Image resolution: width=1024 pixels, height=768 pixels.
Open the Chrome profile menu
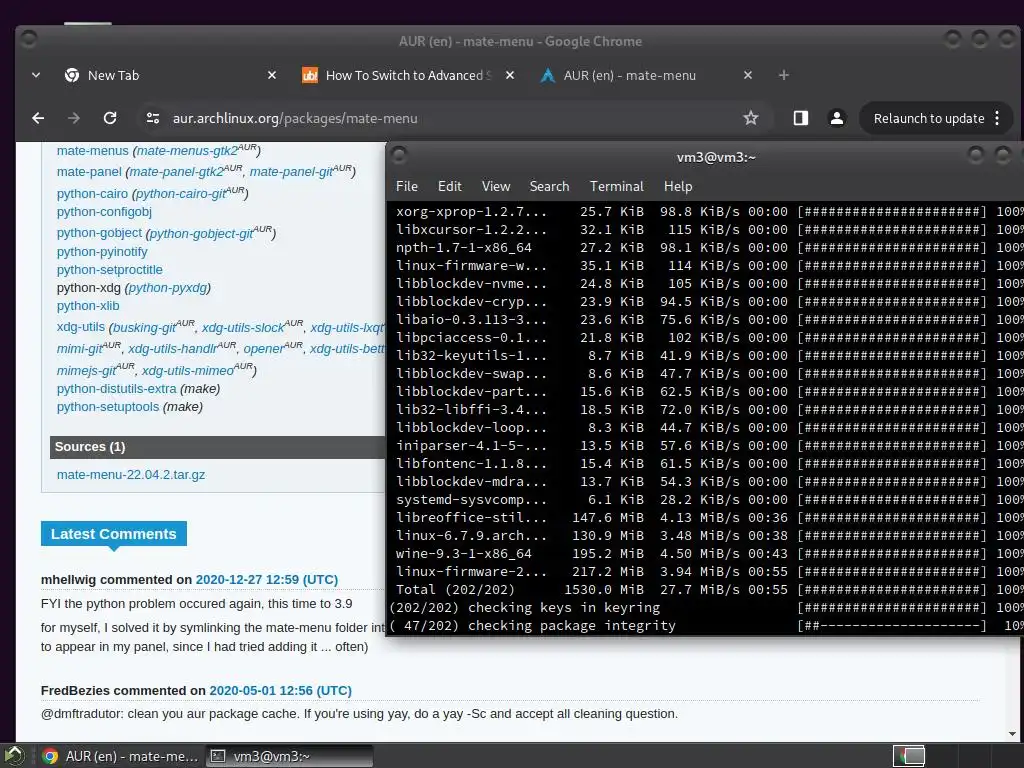(837, 118)
